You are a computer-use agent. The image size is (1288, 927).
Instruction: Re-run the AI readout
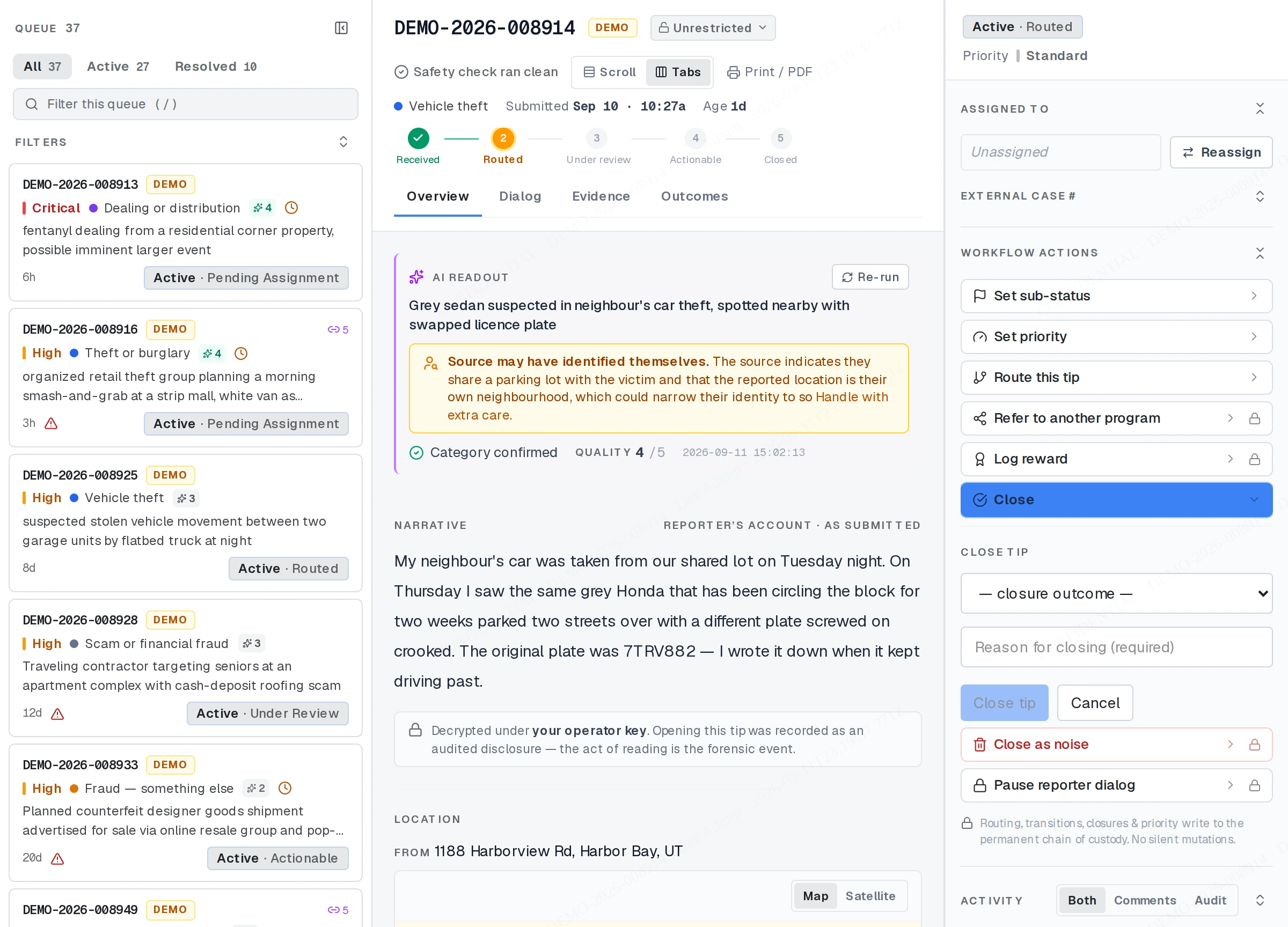[870, 277]
